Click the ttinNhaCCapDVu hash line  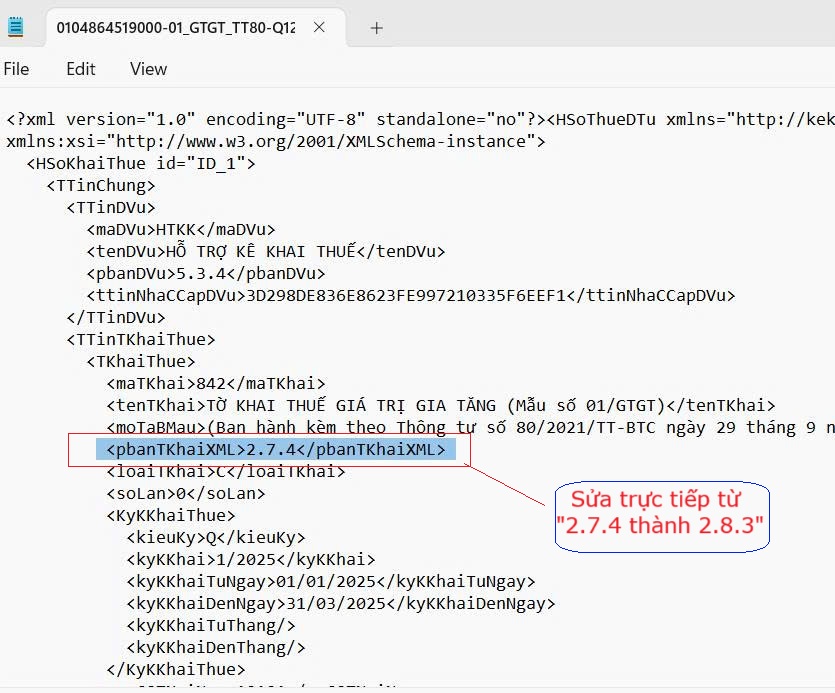click(x=411, y=296)
